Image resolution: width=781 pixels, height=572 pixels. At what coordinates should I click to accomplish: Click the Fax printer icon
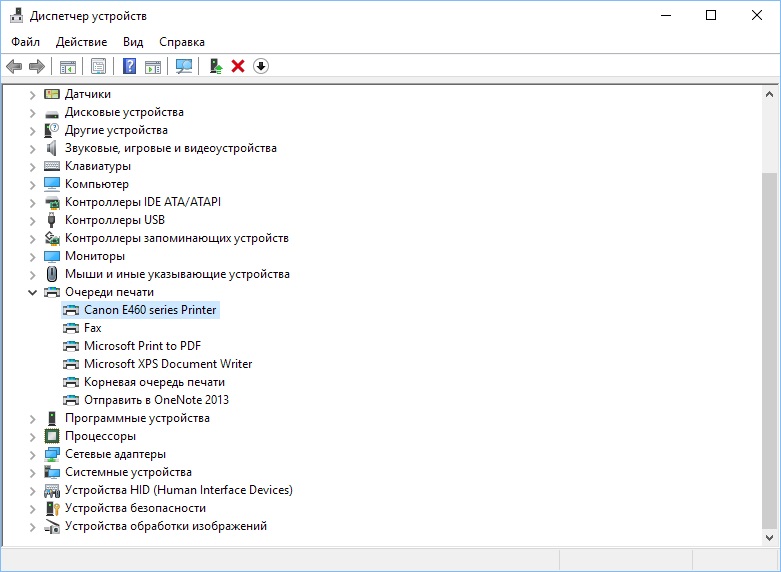pos(71,328)
